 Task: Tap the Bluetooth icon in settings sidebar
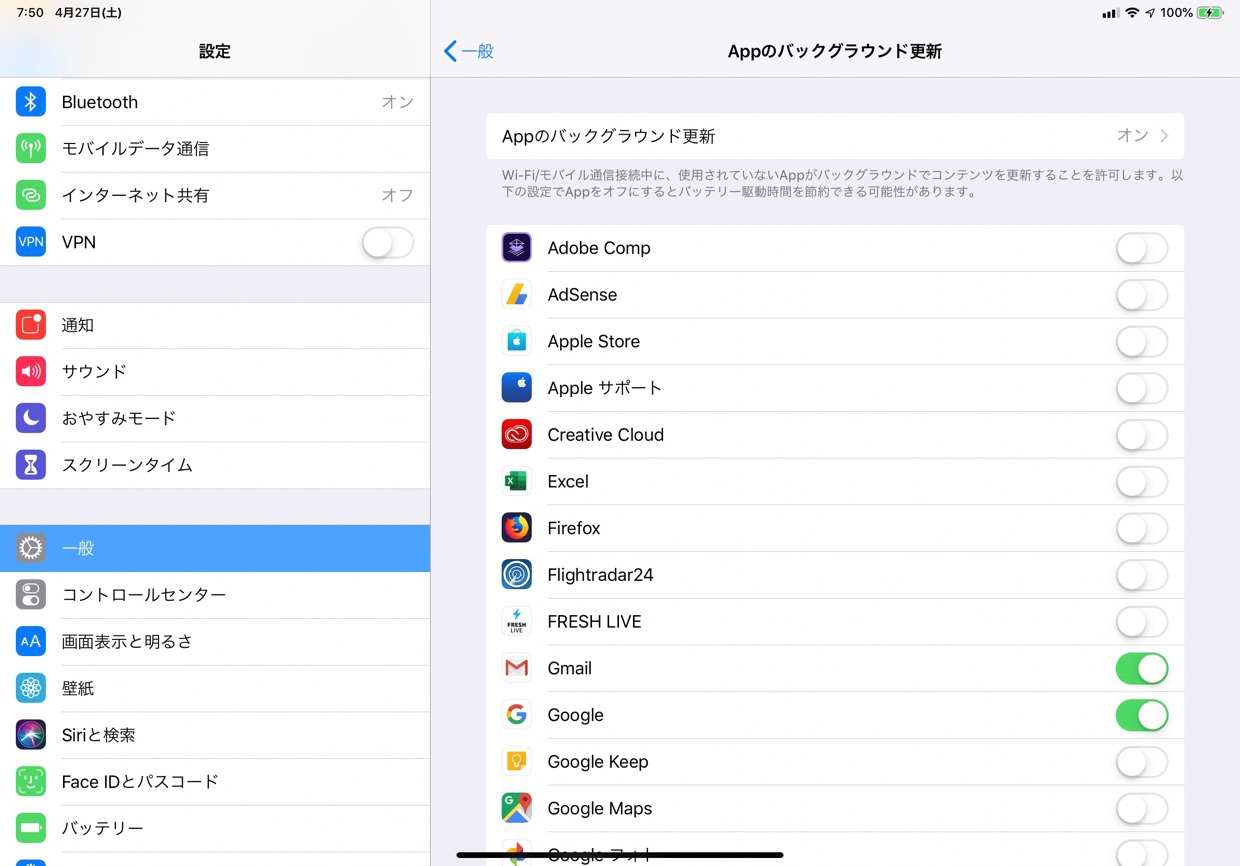(x=31, y=102)
